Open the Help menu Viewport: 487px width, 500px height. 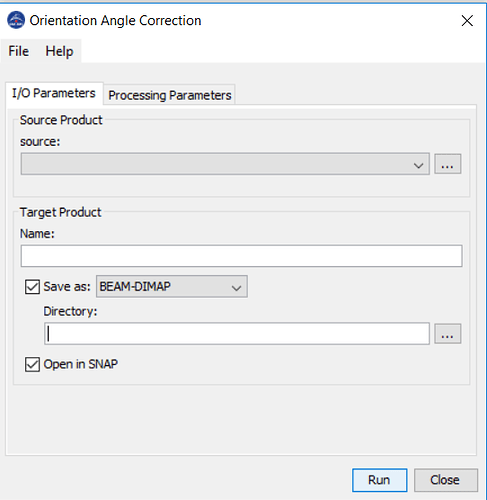59,51
